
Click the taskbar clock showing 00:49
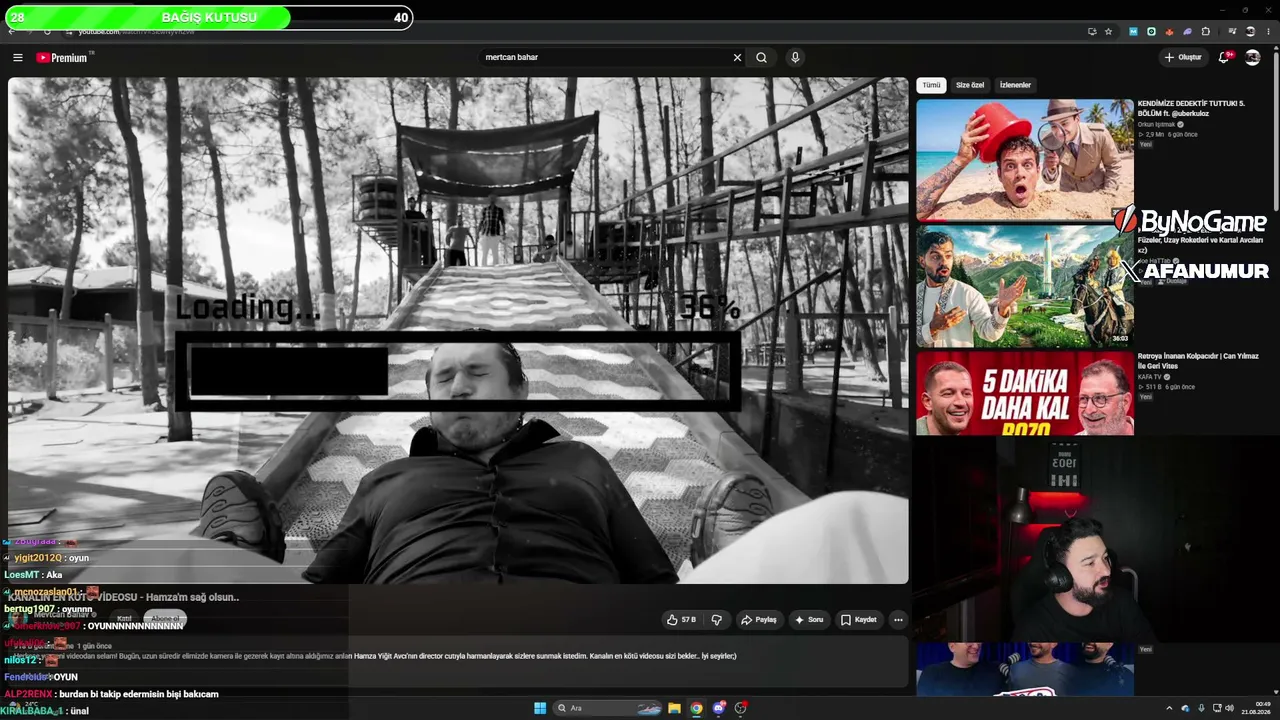pos(1257,708)
